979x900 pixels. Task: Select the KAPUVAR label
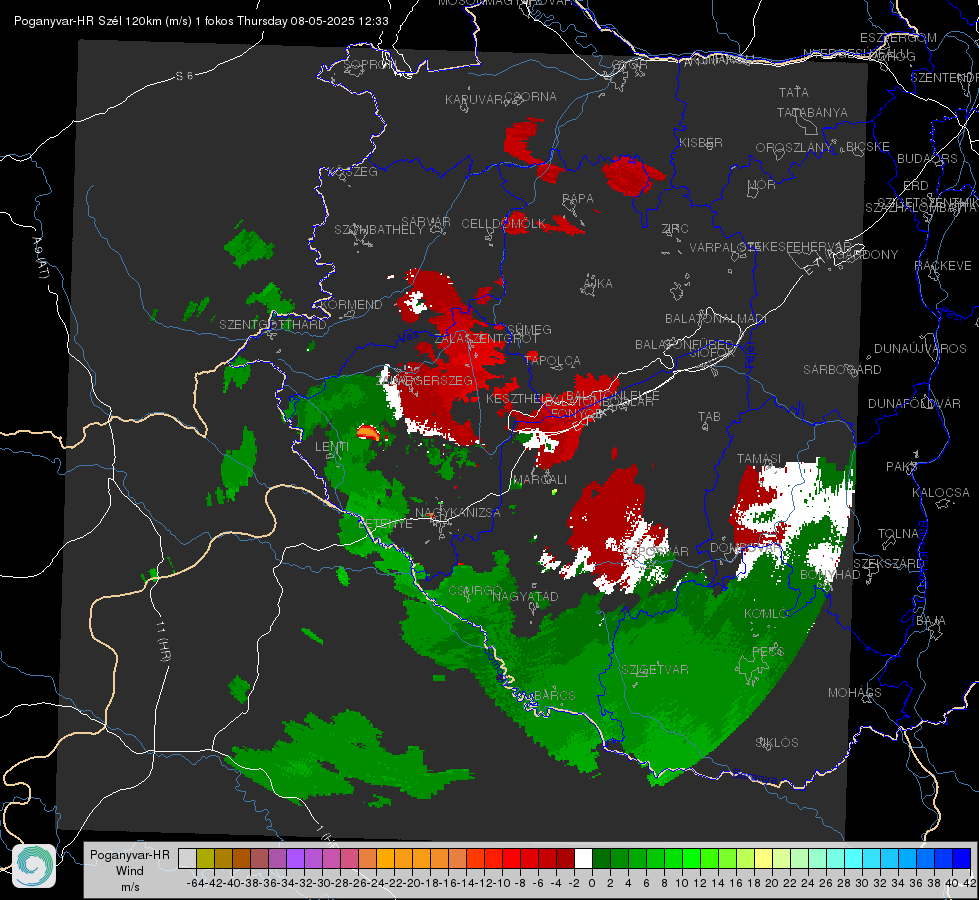[x=474, y=100]
